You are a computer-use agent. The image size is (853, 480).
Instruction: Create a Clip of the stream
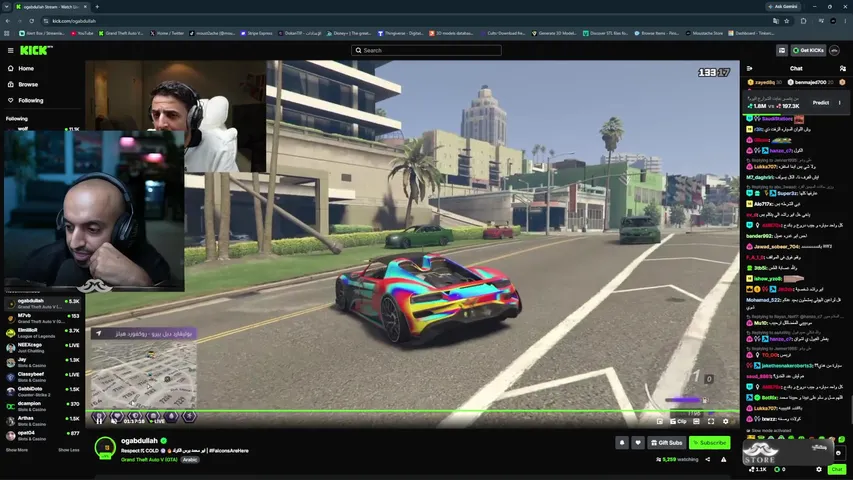(678, 421)
